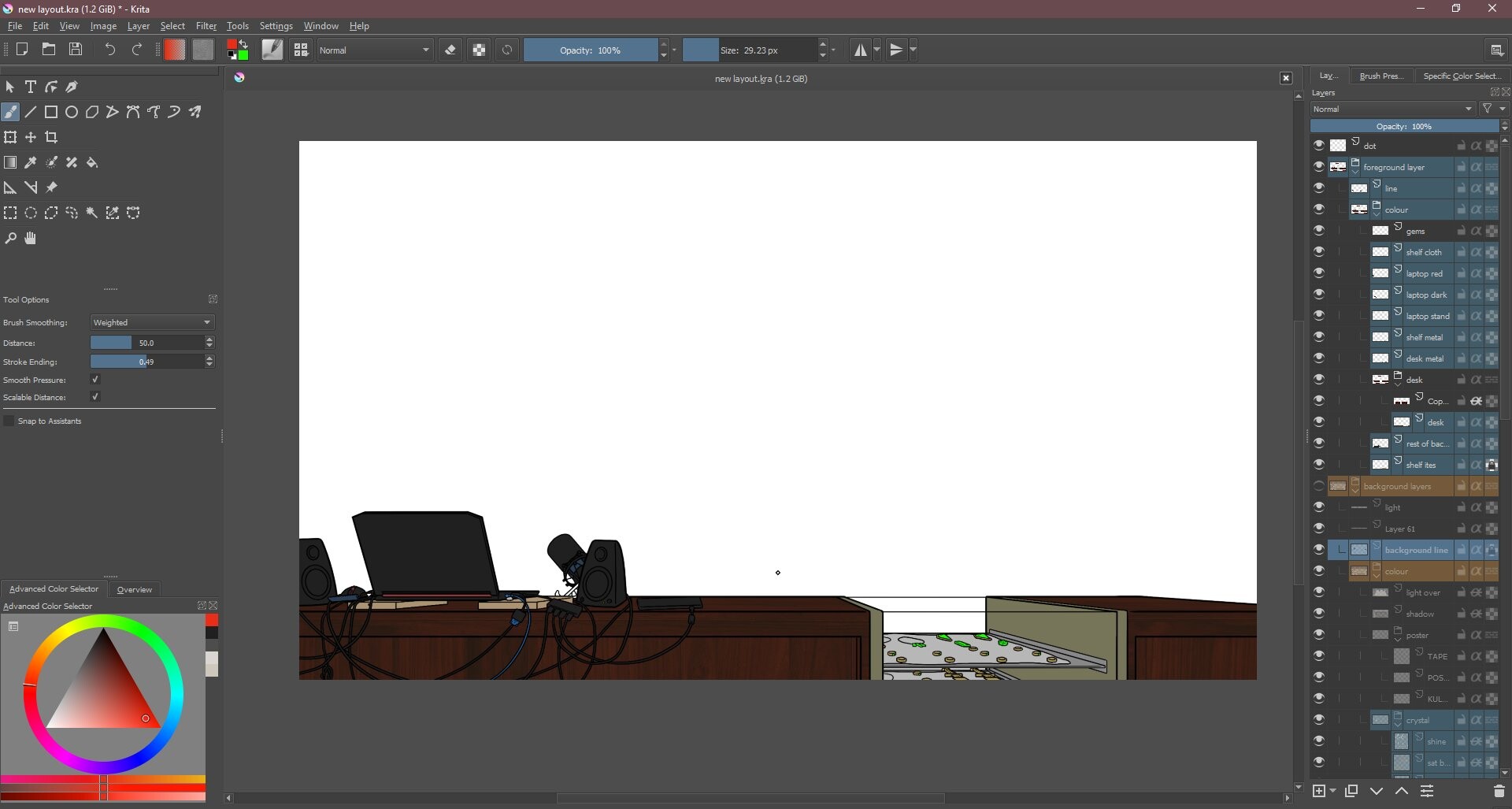This screenshot has height=809, width=1512.
Task: Select the Crop tool
Action: (51, 136)
